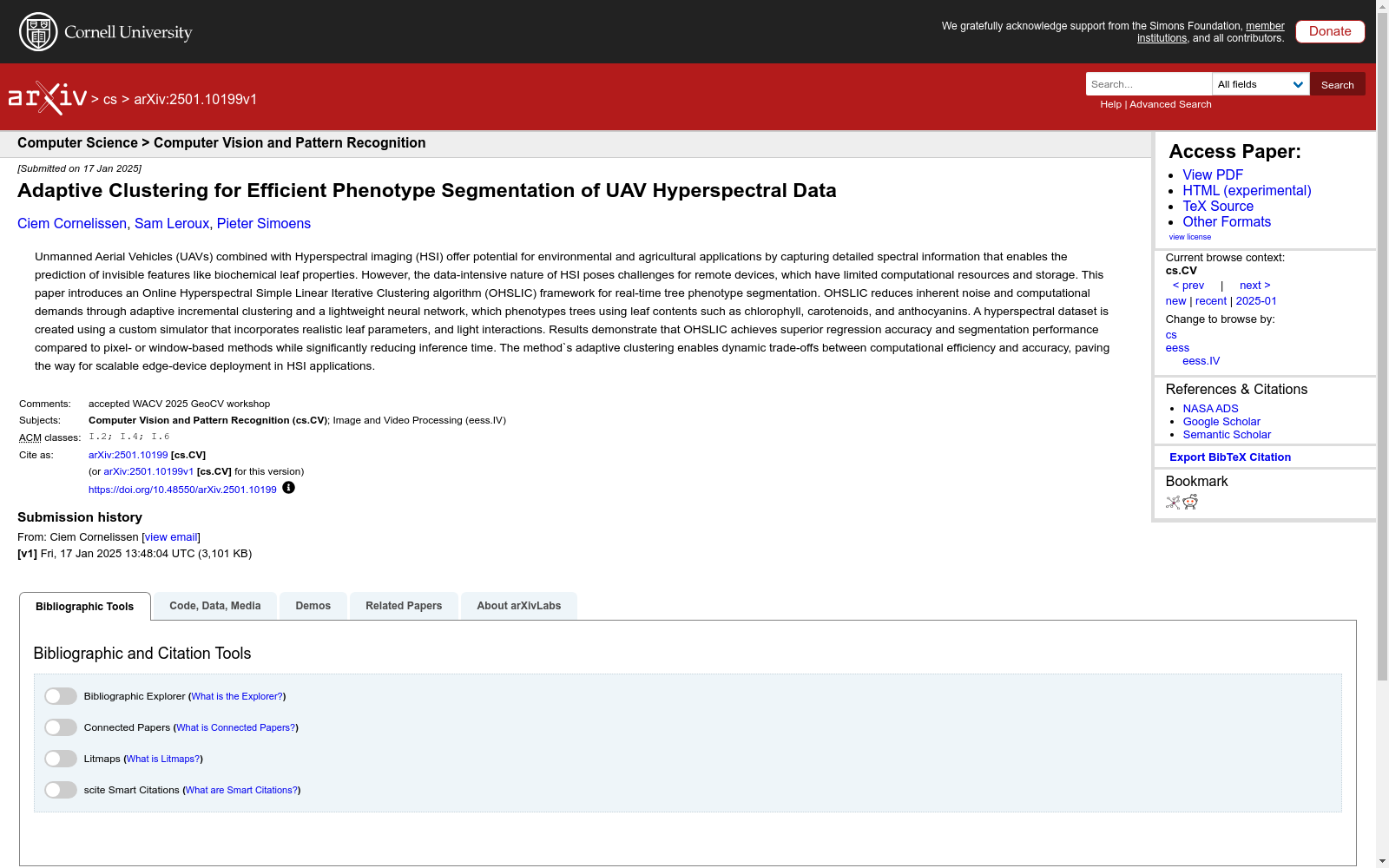Open HTML (experimental) version
Screen dimensions: 1389x868
(x=1247, y=190)
